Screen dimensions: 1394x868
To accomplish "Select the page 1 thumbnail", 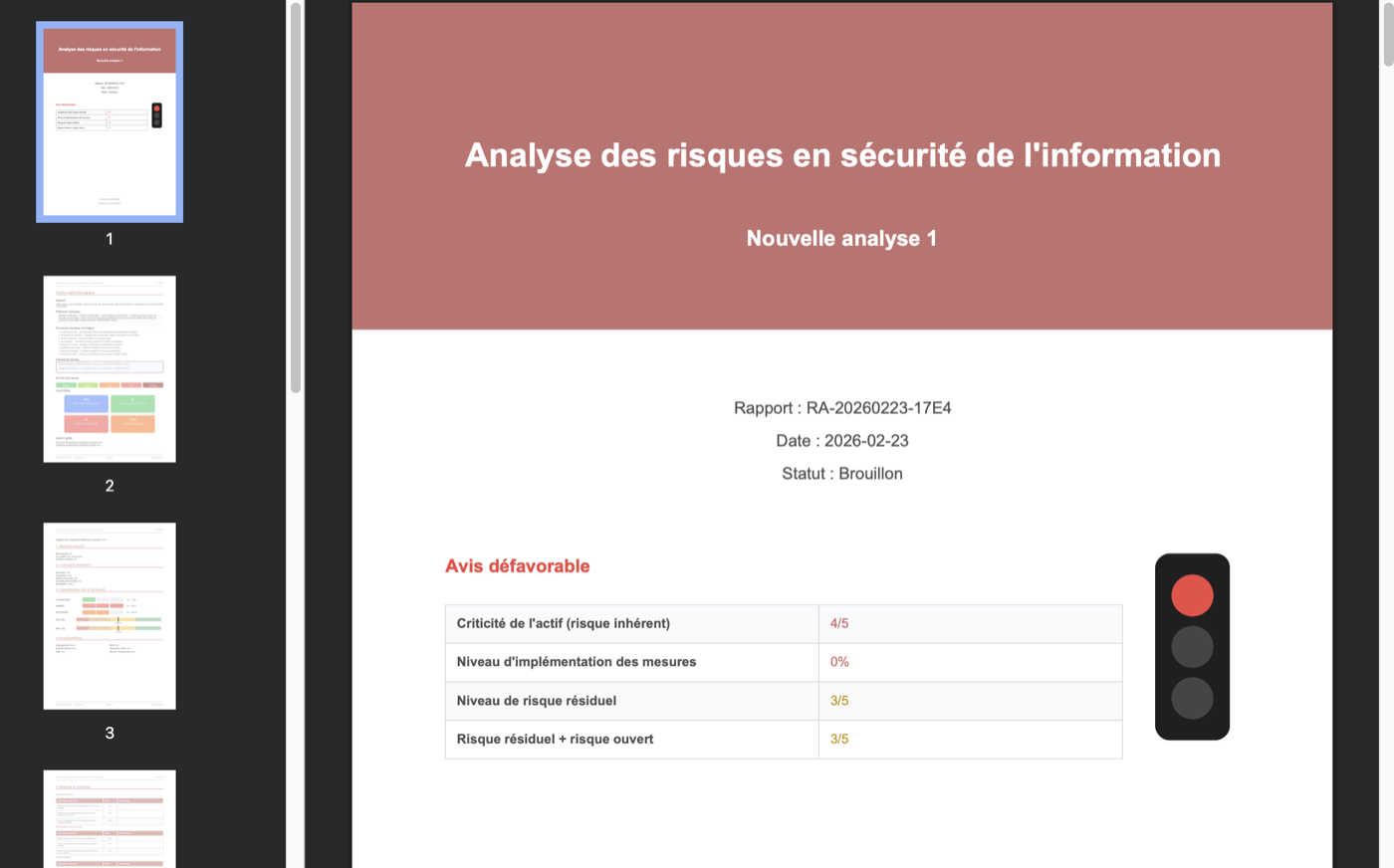I will (110, 120).
